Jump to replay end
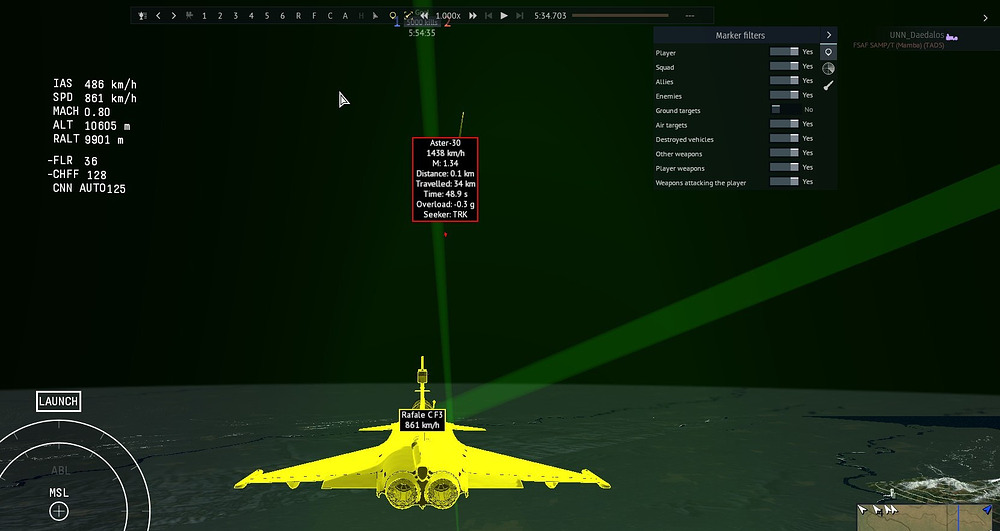Viewport: 1000px width, 531px height. tap(520, 16)
